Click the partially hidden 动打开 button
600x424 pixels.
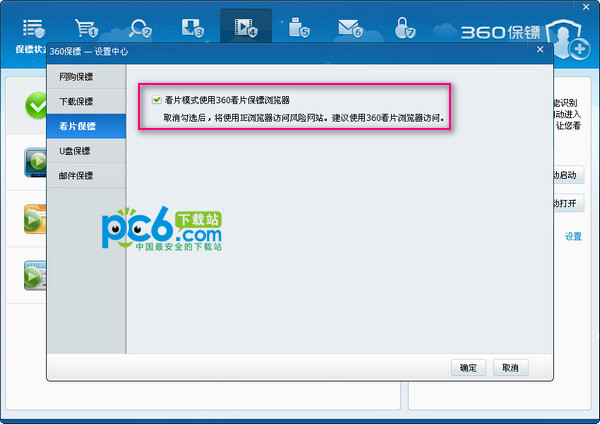[569, 203]
